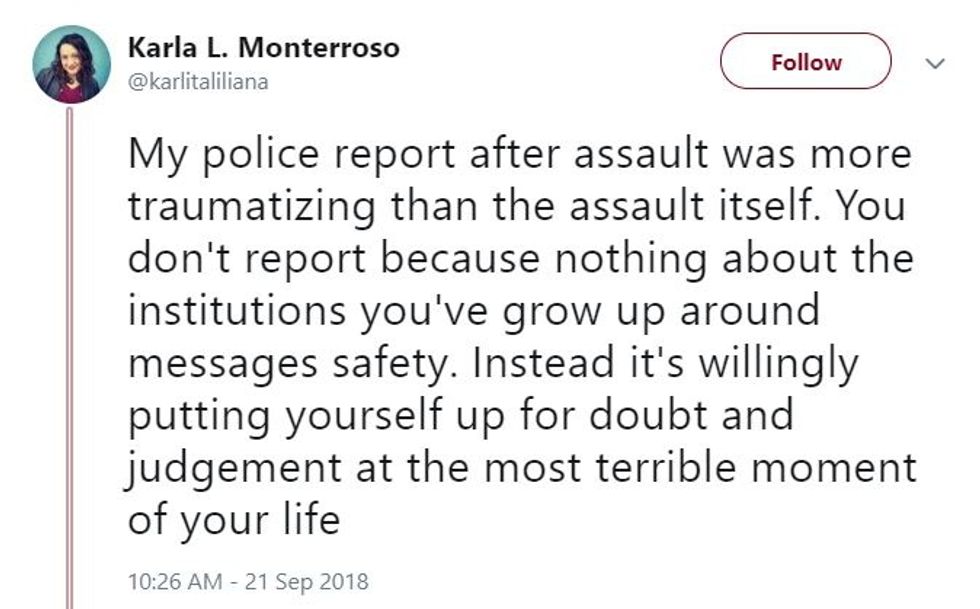Click the word 'assault' in the first line
This screenshot has width=980, height=609.
(656, 155)
